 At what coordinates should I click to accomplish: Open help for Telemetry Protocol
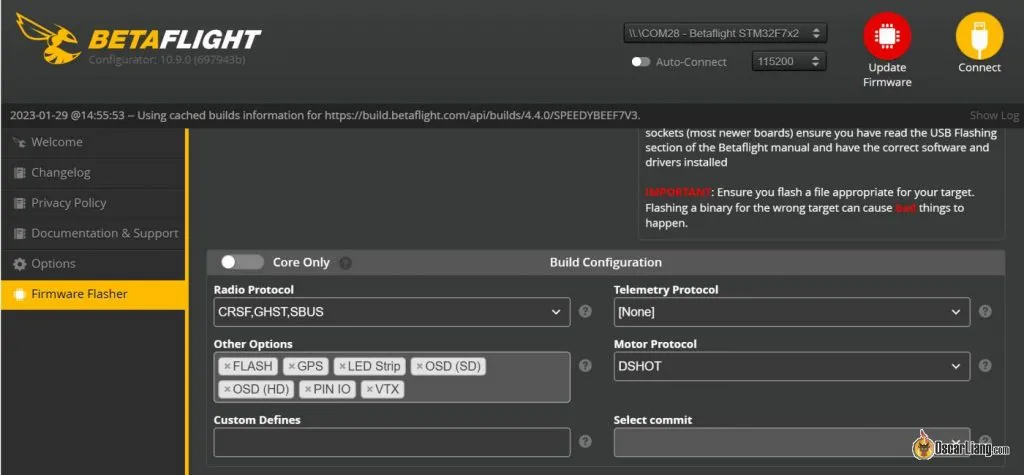coord(985,312)
